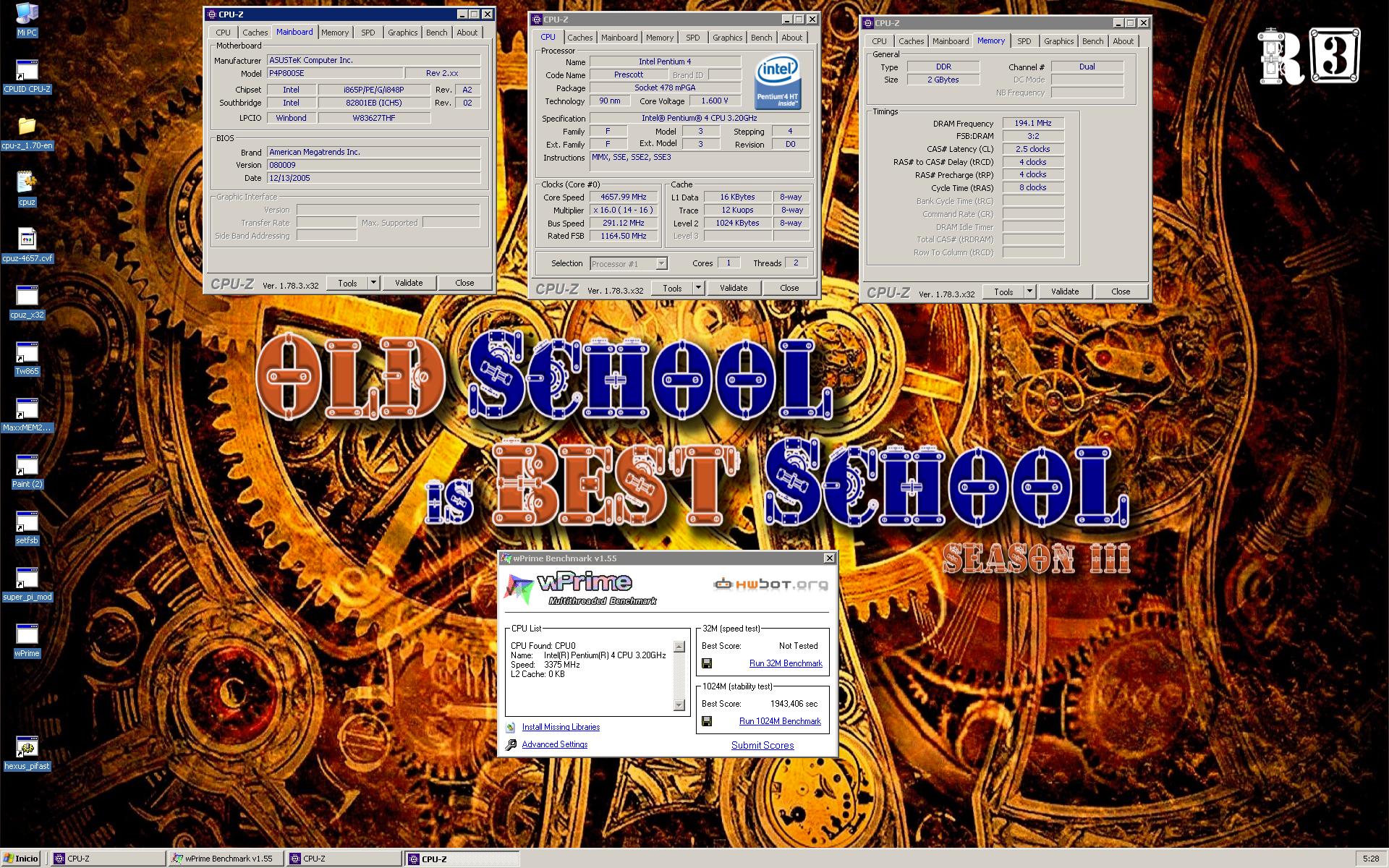Image resolution: width=1389 pixels, height=868 pixels.
Task: Run the 32M Benchmark link
Action: (786, 663)
